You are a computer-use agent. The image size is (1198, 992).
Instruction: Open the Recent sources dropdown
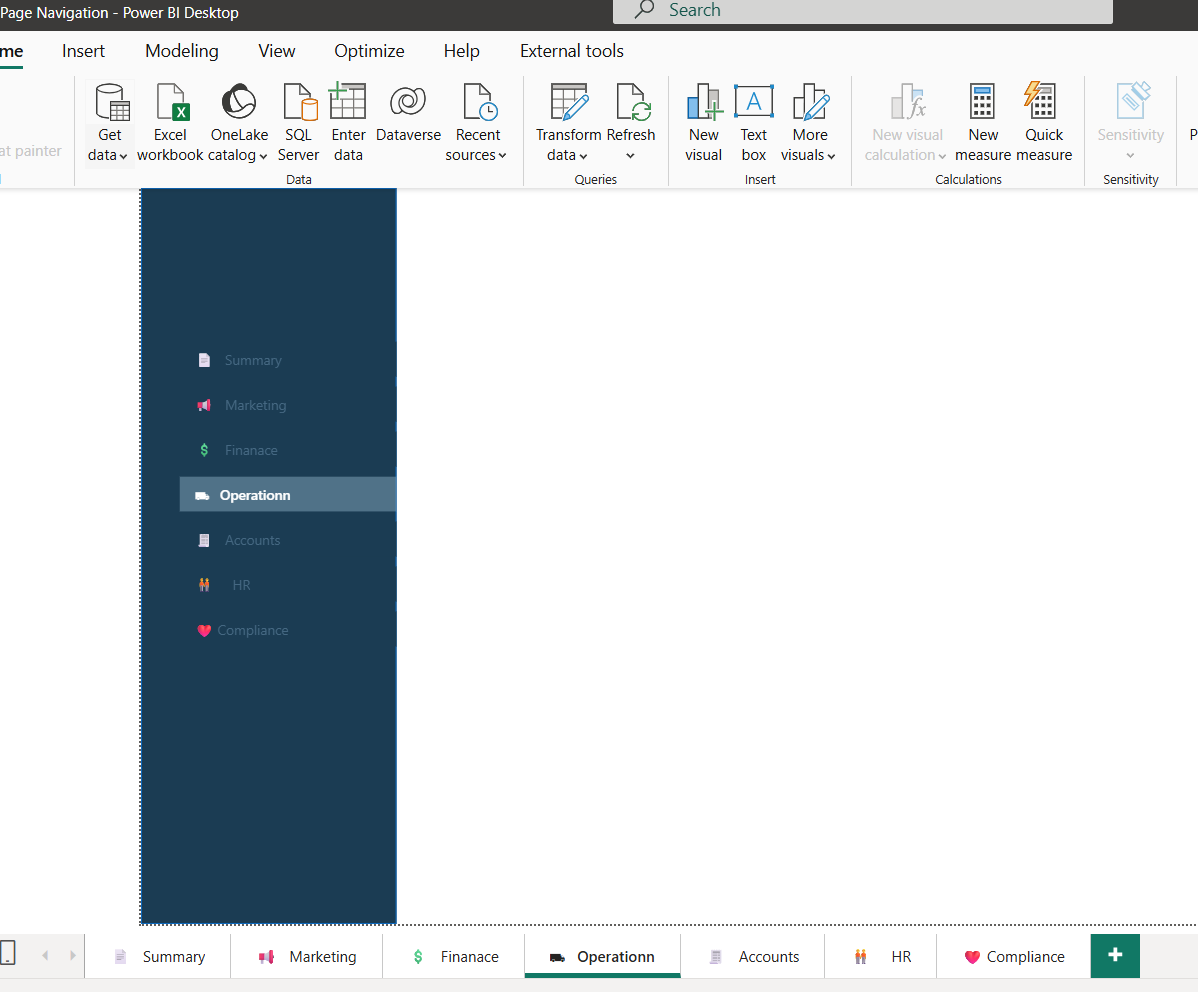coord(477,155)
